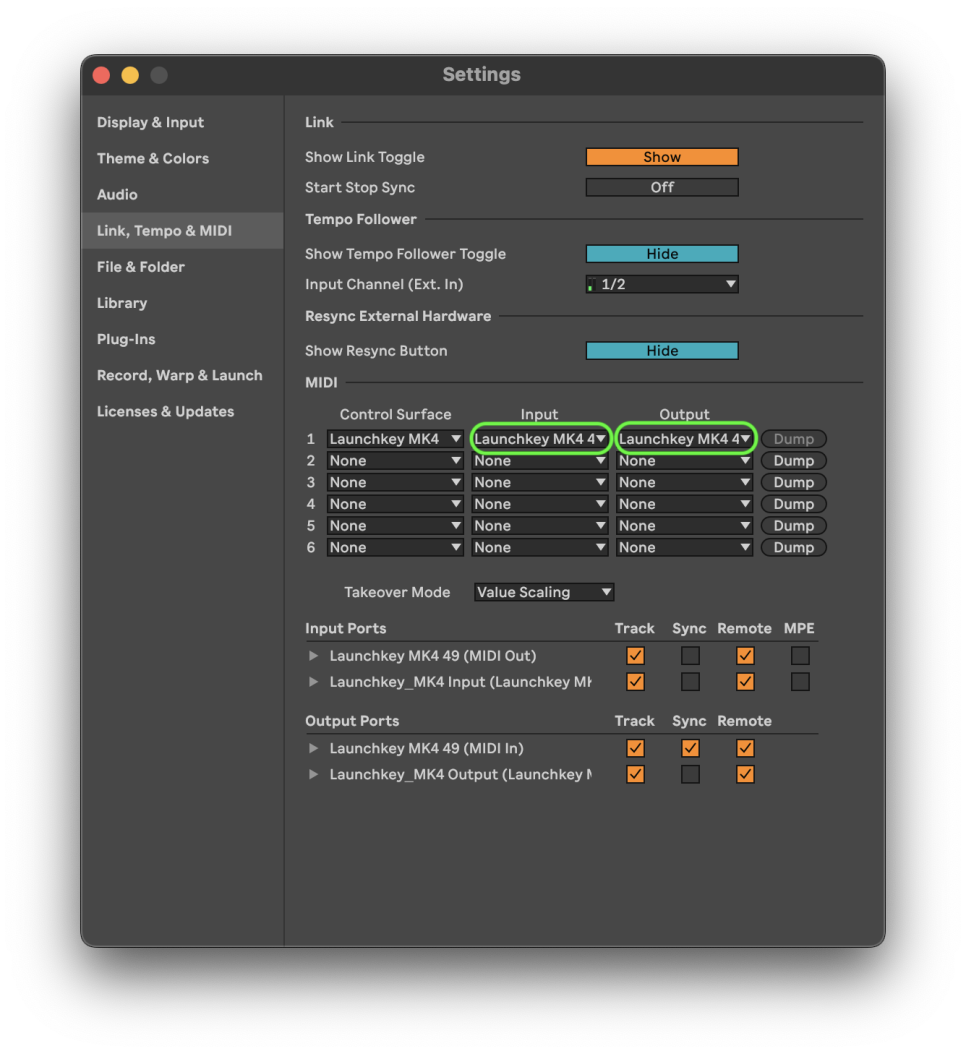Expand Launchkey MK4 49 (MIDI Out) input port
Viewport: 966px width, 1054px height.
(313, 655)
